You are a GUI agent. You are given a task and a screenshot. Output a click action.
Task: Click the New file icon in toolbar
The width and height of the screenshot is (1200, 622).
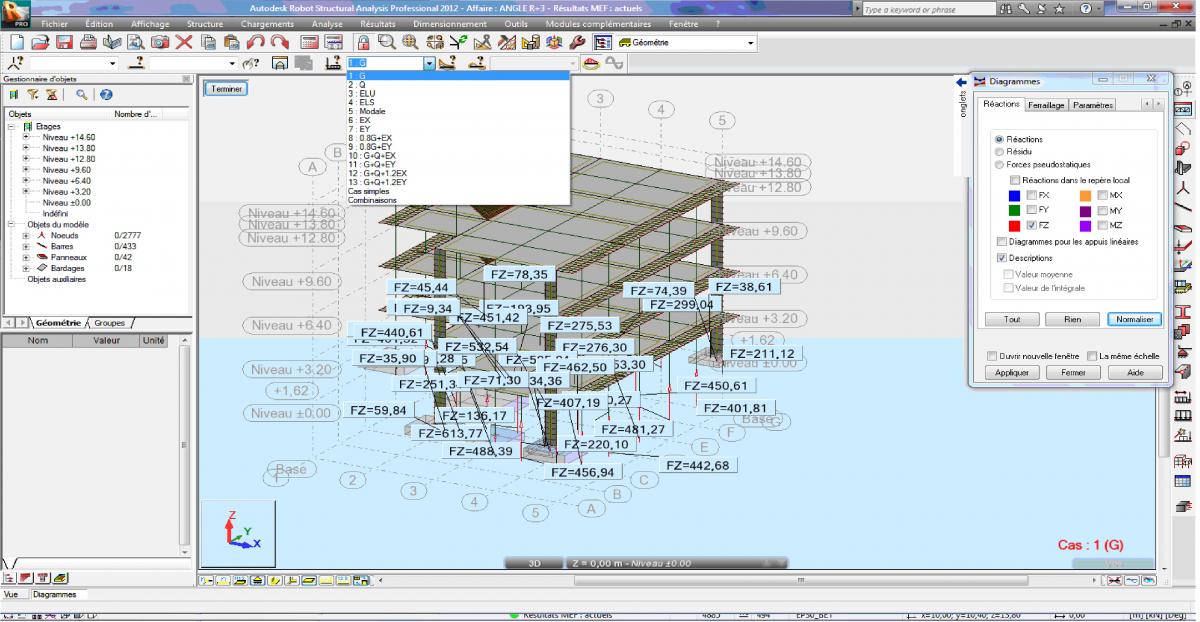16,43
